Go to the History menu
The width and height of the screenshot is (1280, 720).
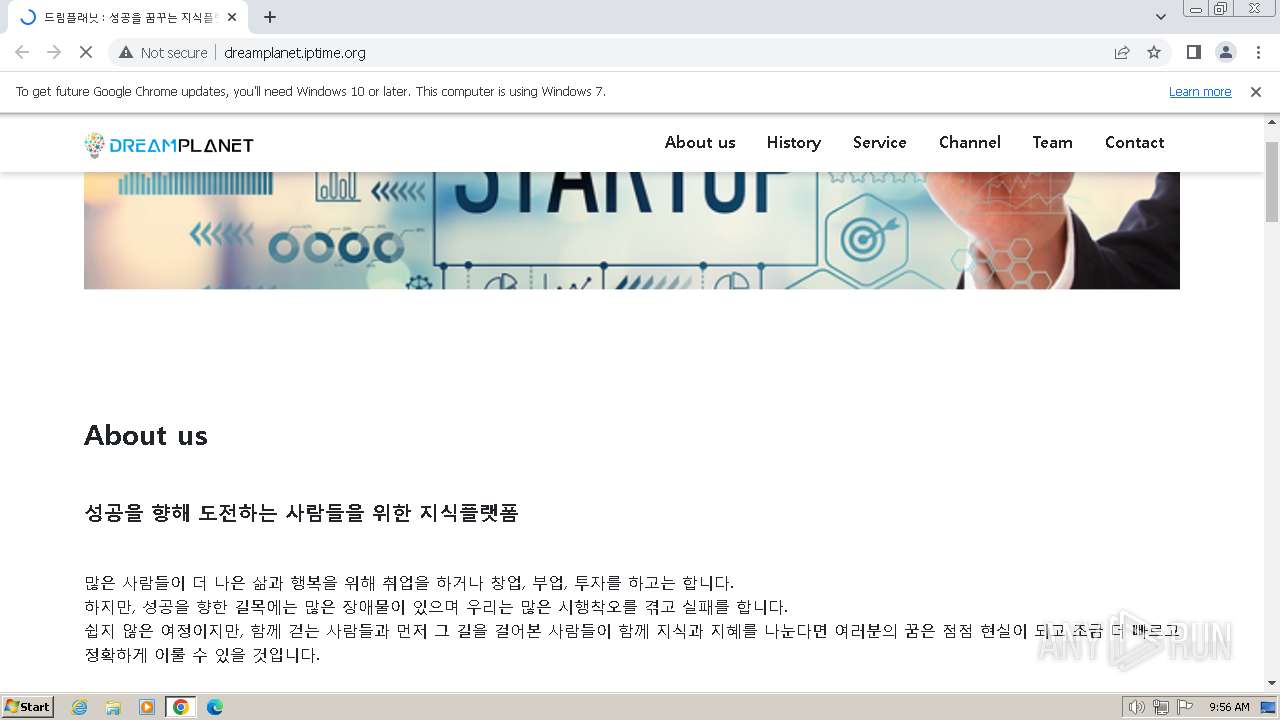click(x=794, y=142)
